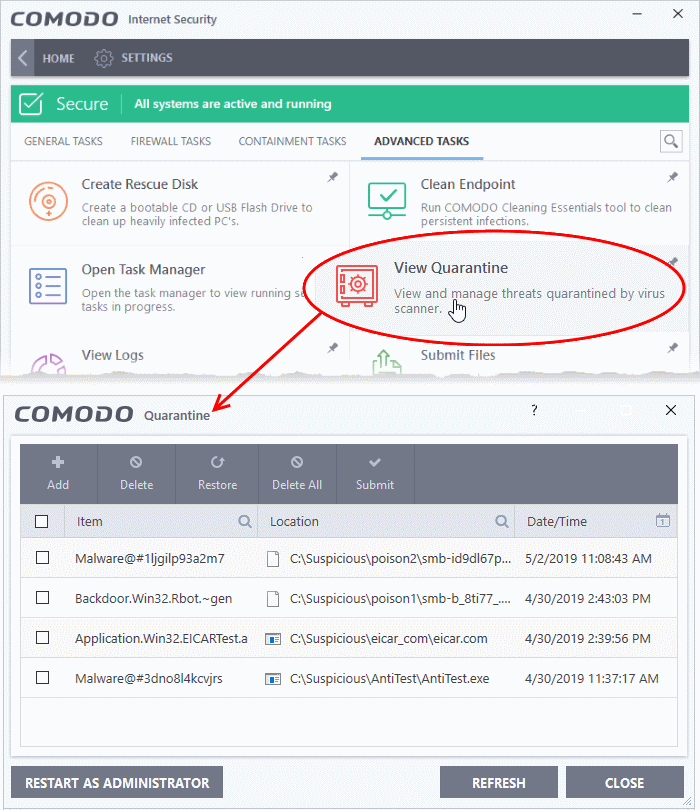Select the Application.Win32.EICARTest.a checkbox
This screenshot has width=700, height=810.
[x=42, y=637]
